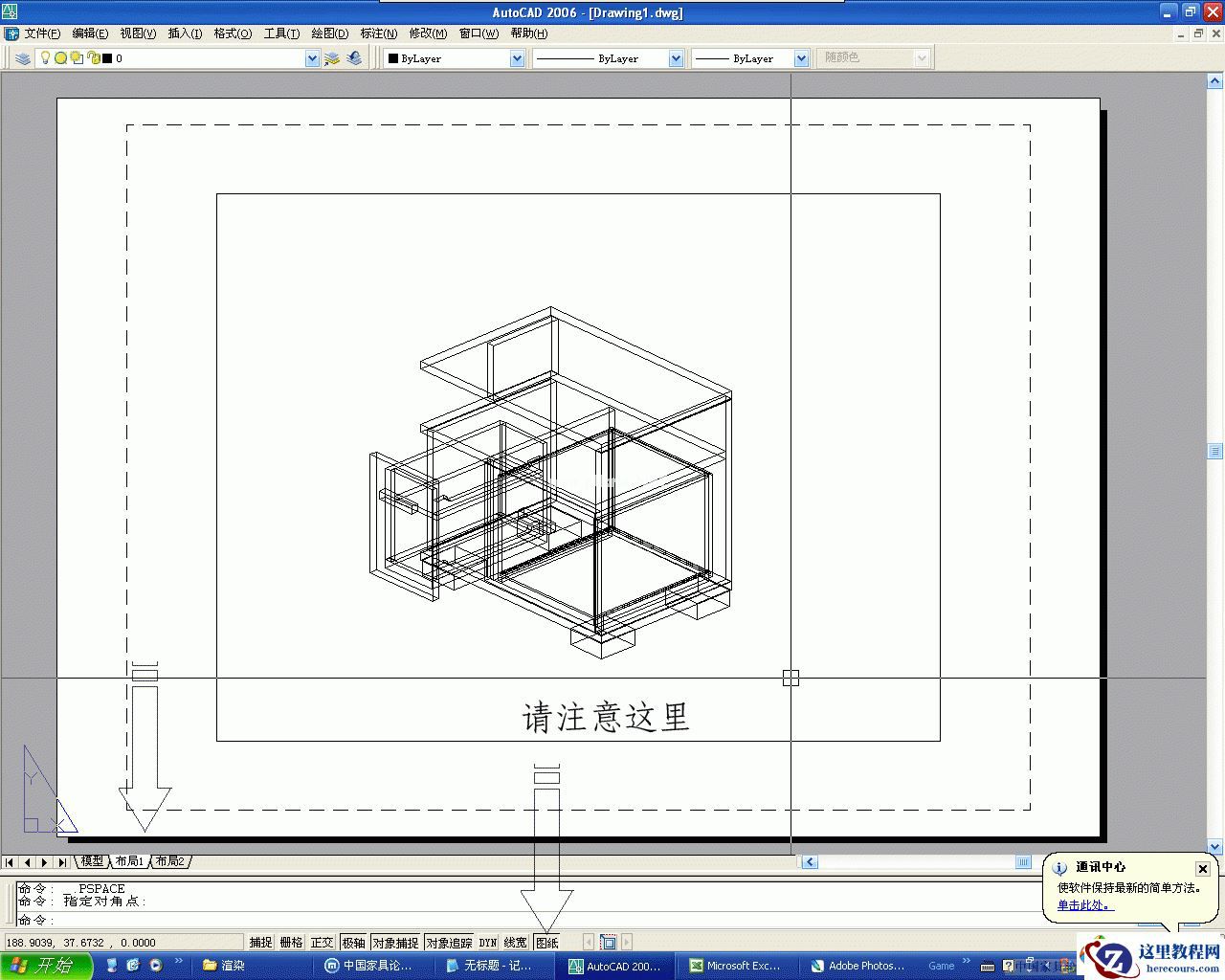Viewport: 1225px width, 980px height.
Task: Switch to 中国家具论 browser taskbar button
Action: click(375, 966)
